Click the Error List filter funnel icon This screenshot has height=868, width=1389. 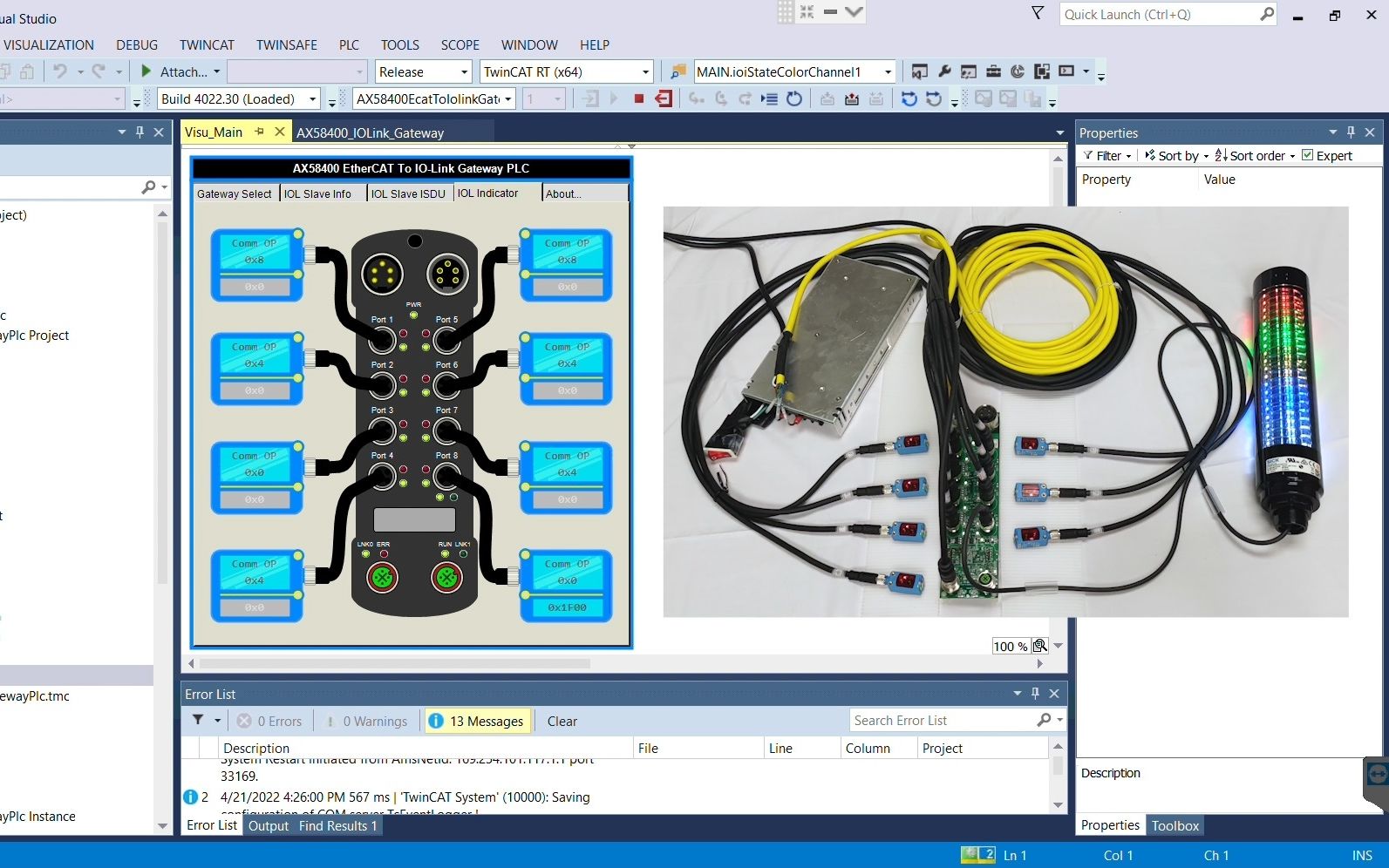198,720
